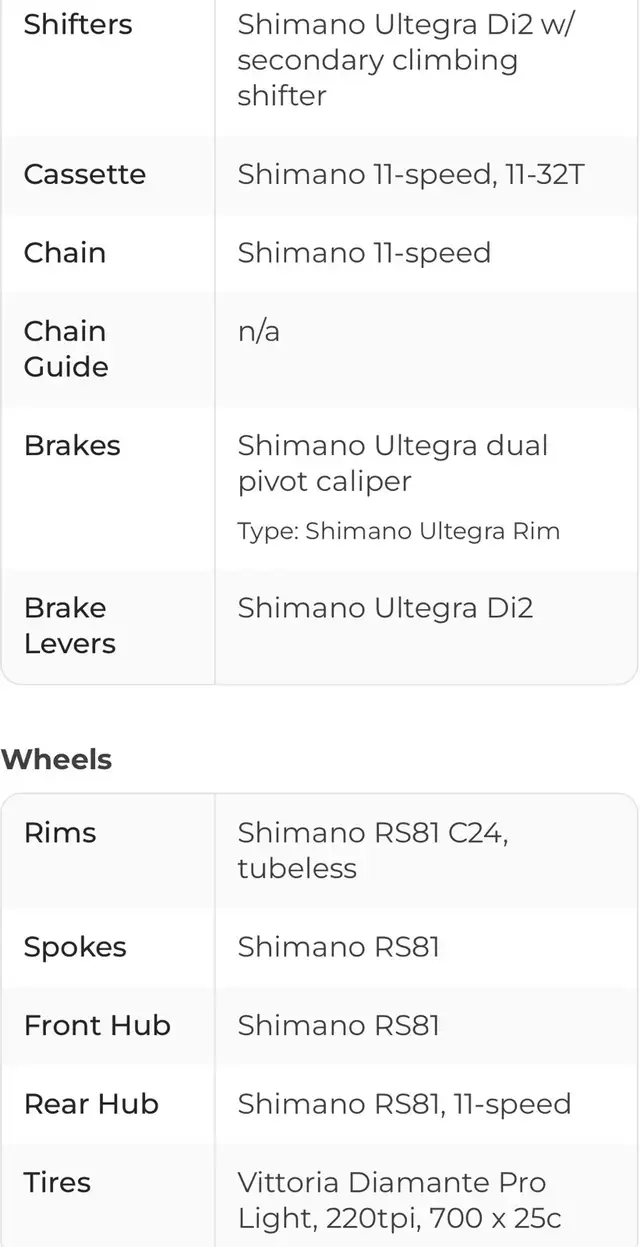Viewport: 640px width, 1247px height.
Task: Click the Brakes row label
Action: click(x=72, y=445)
